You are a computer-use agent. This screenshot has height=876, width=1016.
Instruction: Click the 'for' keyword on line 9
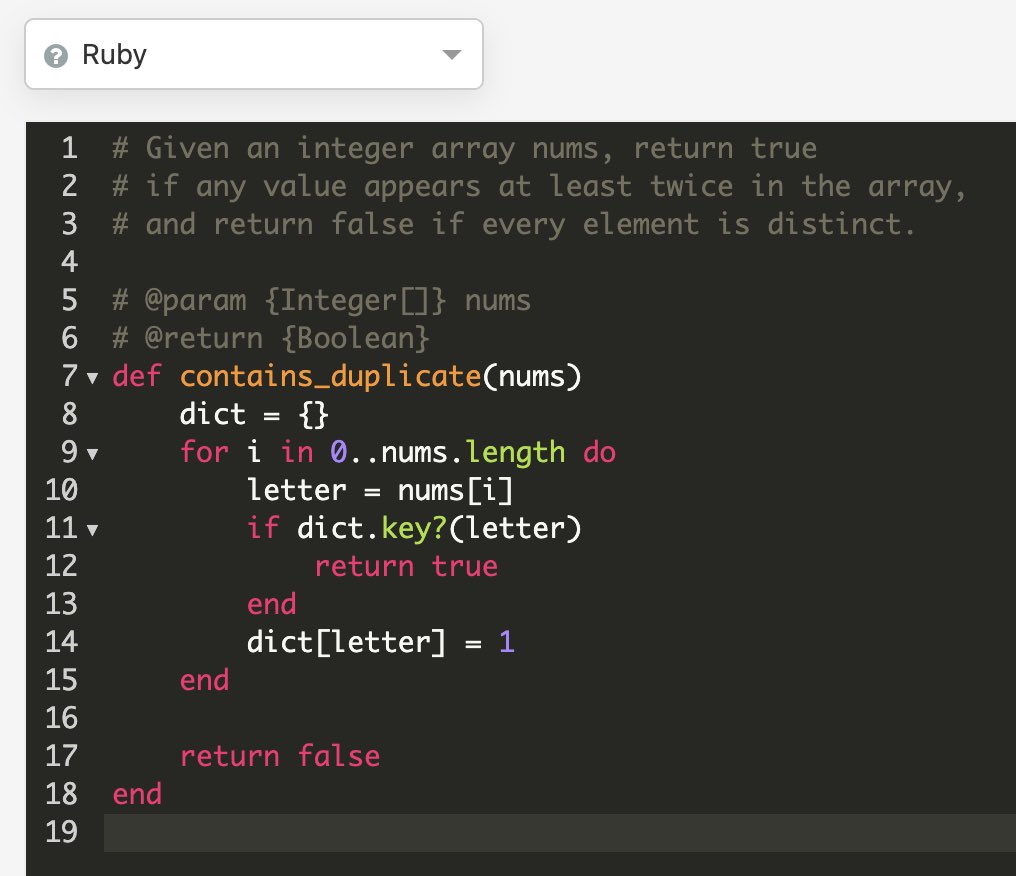point(204,452)
